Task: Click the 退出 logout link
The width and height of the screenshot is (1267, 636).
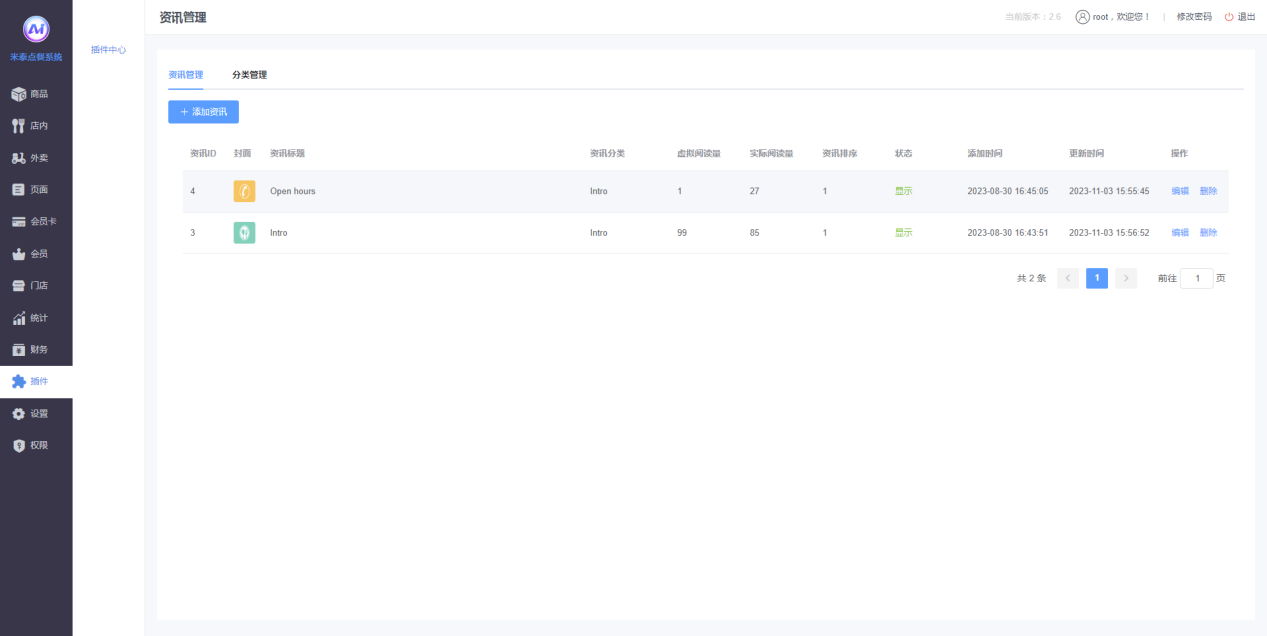Action: point(1240,17)
